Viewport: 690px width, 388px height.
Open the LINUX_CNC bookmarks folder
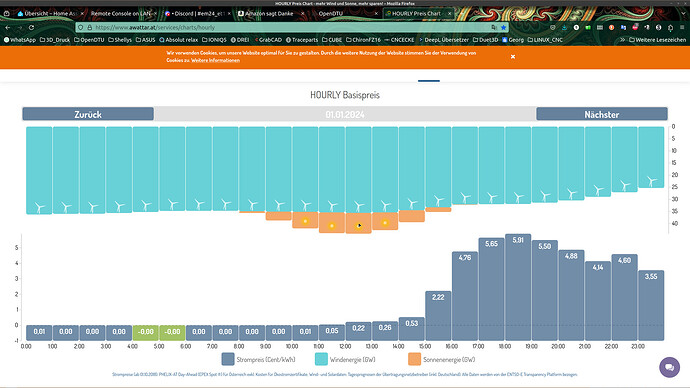click(x=545, y=40)
